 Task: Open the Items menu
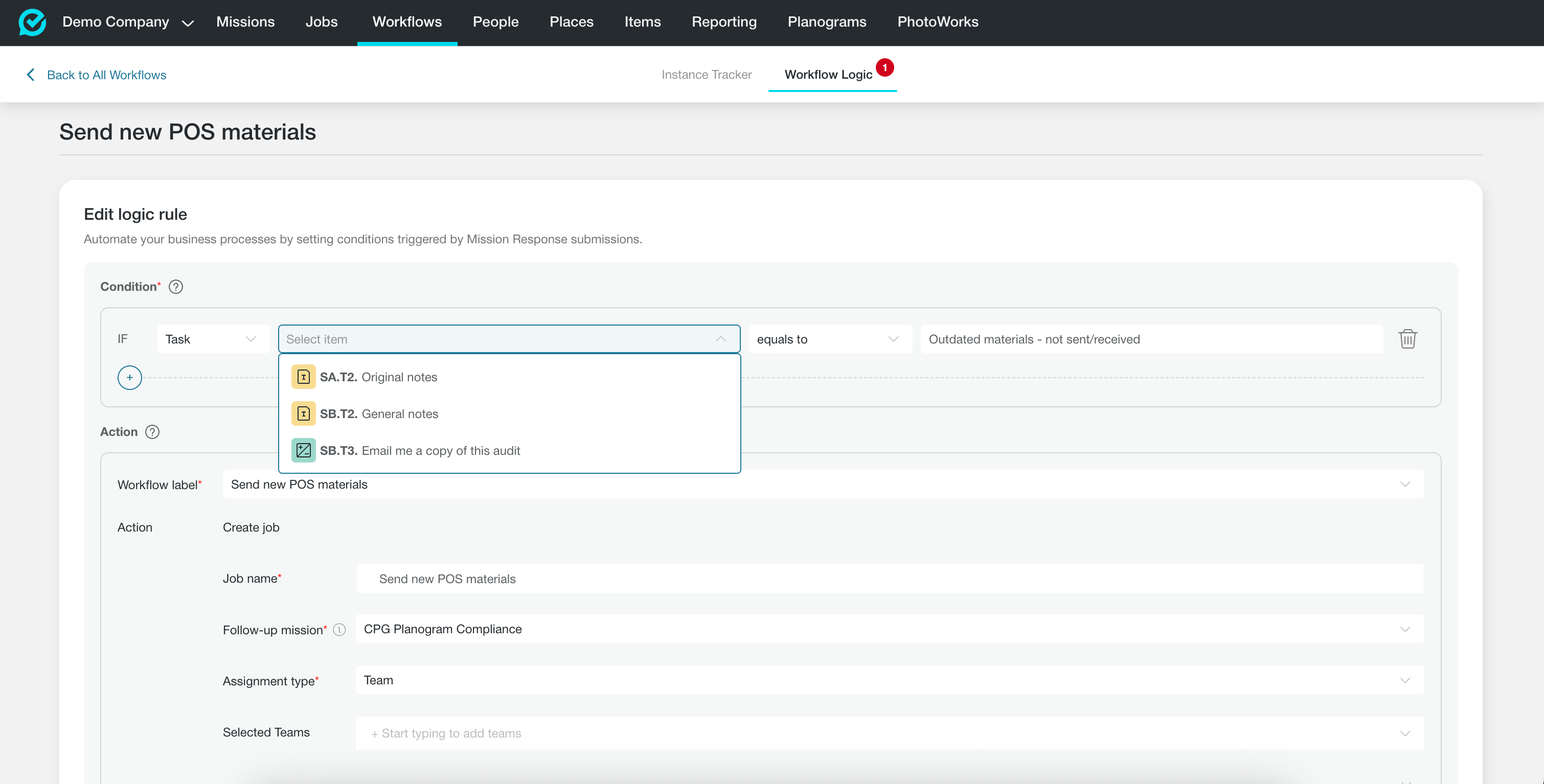(x=642, y=21)
